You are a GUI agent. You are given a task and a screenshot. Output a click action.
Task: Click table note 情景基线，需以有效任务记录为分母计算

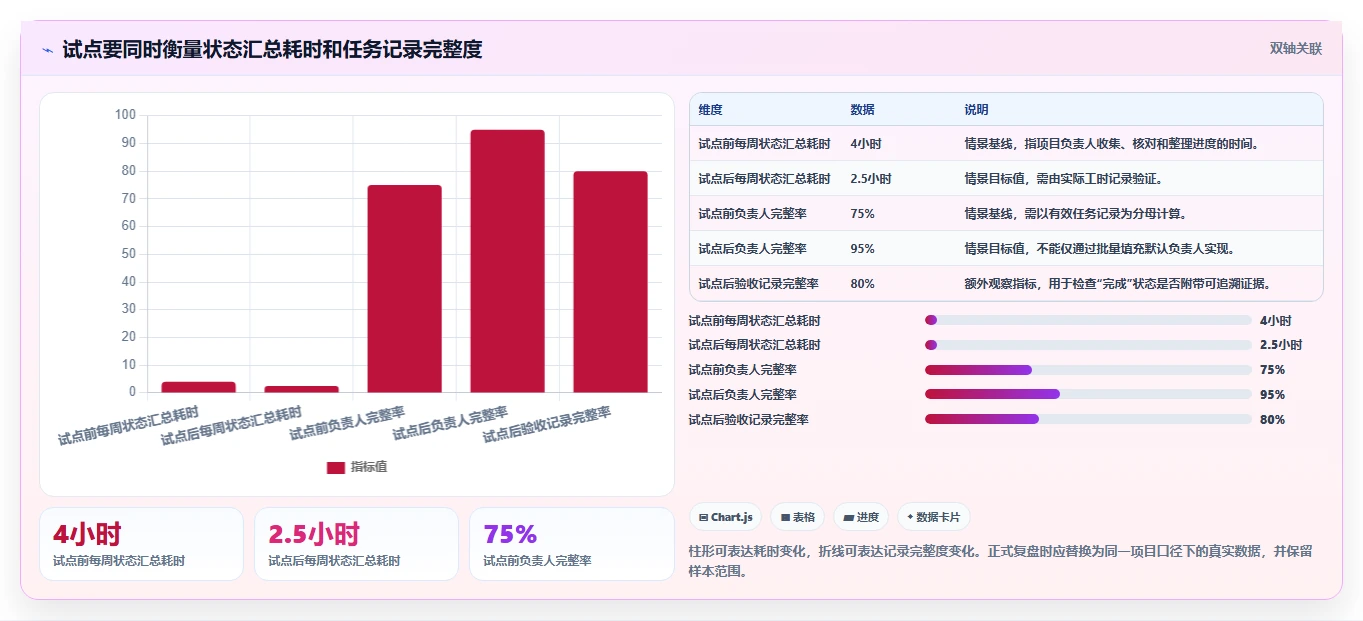[1075, 214]
